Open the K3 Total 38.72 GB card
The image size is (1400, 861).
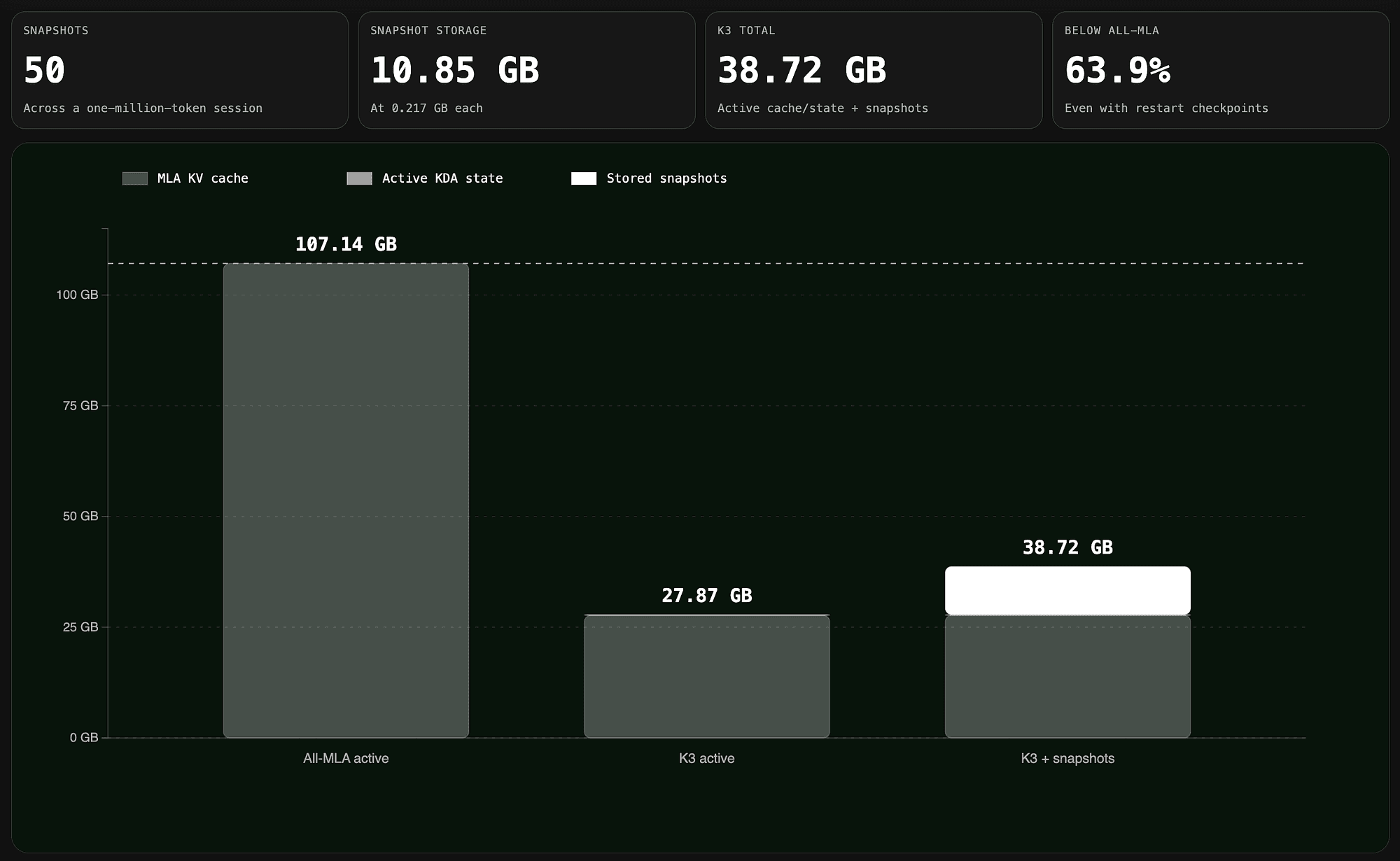tap(874, 70)
